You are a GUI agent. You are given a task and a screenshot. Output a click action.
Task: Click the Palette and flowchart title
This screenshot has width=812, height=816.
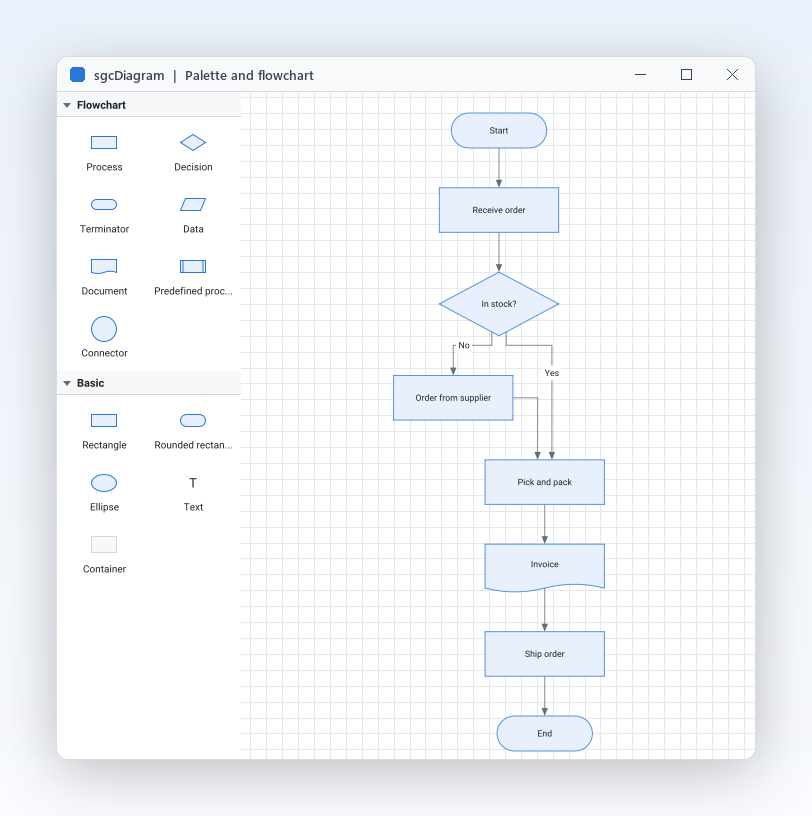point(249,75)
